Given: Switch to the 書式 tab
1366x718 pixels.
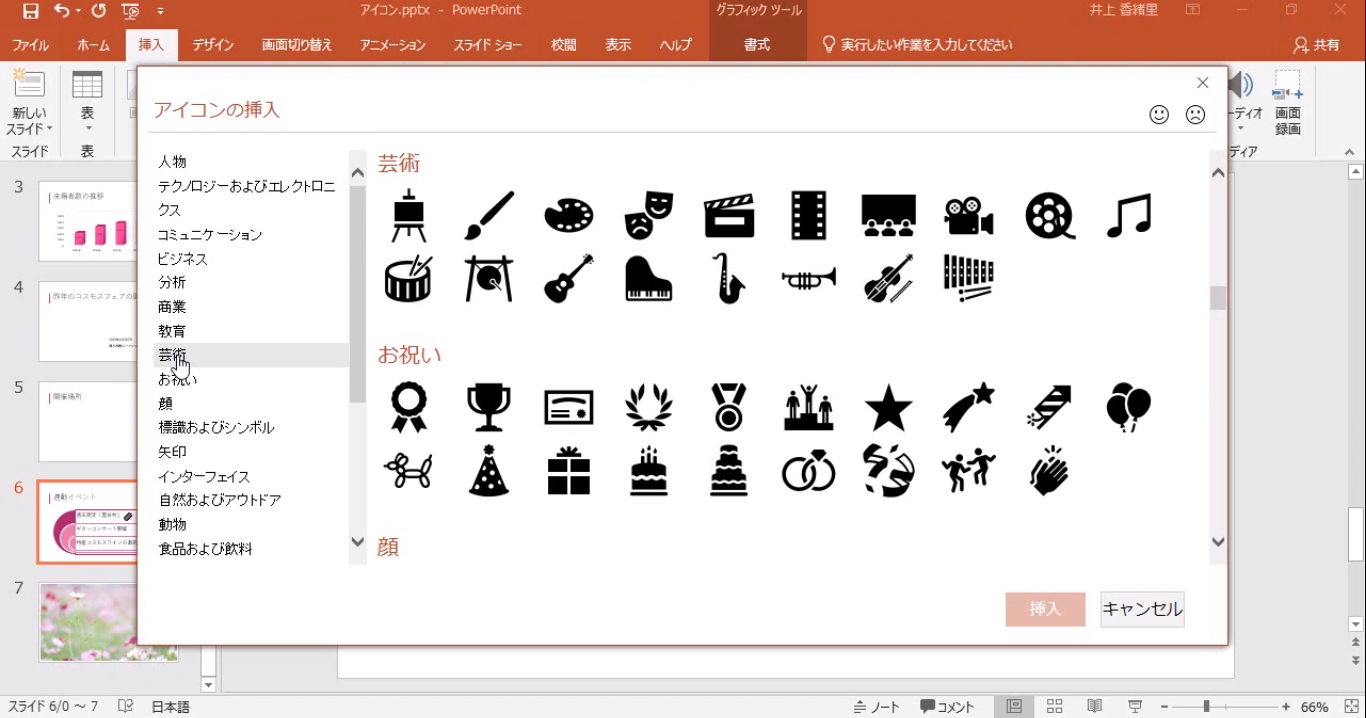Looking at the screenshot, I should coord(757,45).
